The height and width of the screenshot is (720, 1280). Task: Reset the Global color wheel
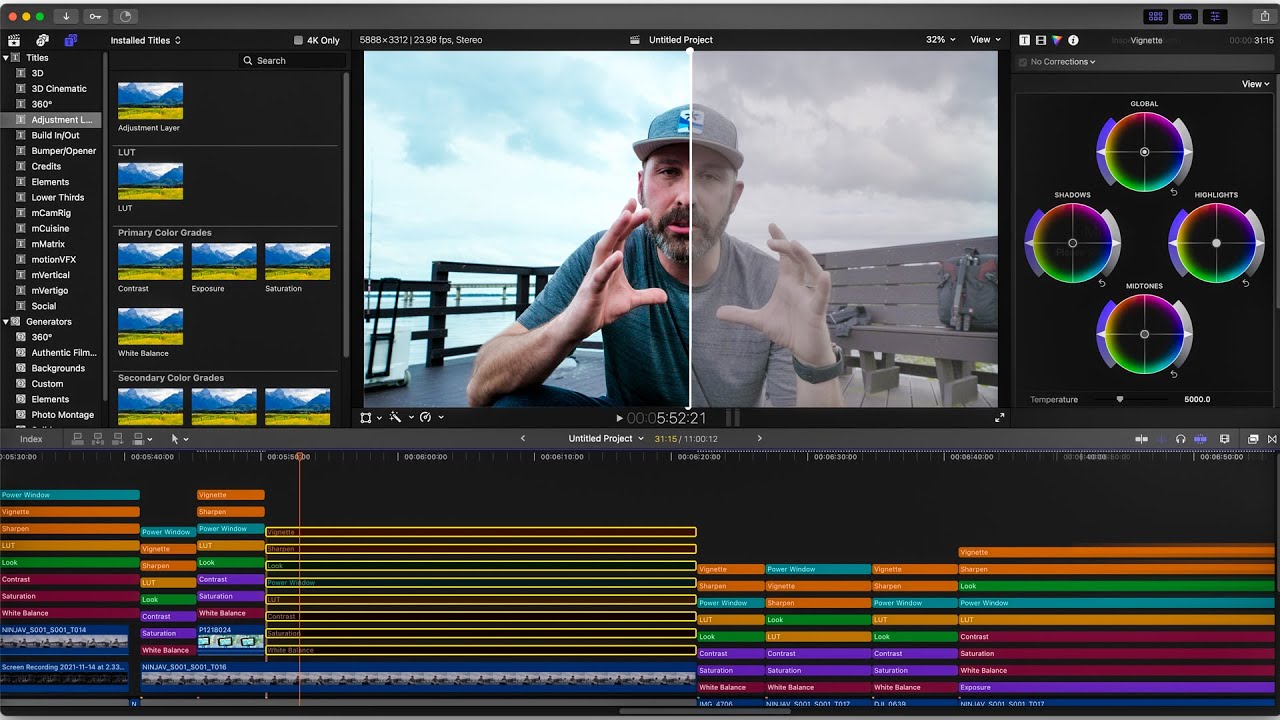1174,192
